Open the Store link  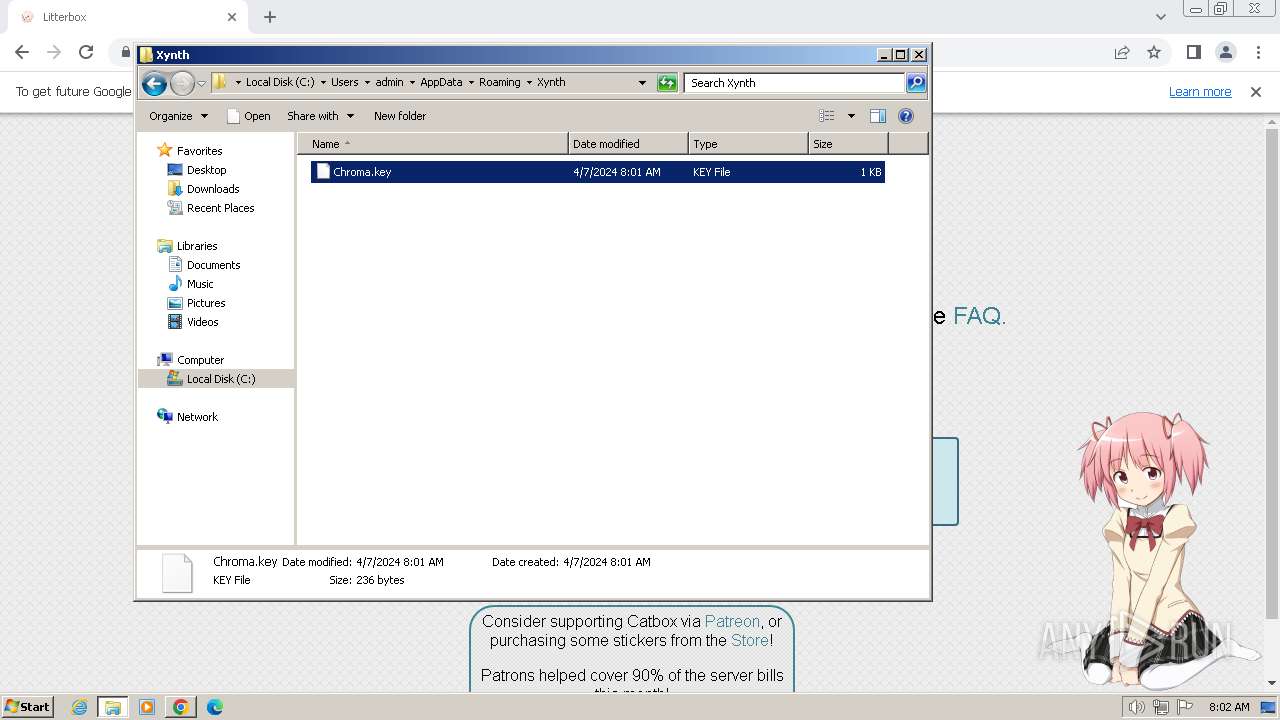point(750,640)
